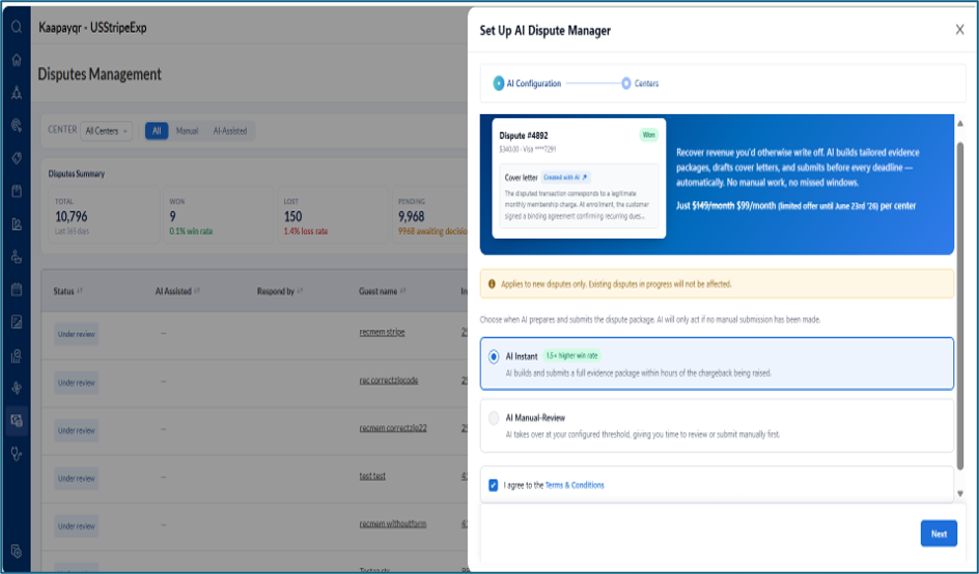Select the 'Manual' filter tab

(x=187, y=131)
